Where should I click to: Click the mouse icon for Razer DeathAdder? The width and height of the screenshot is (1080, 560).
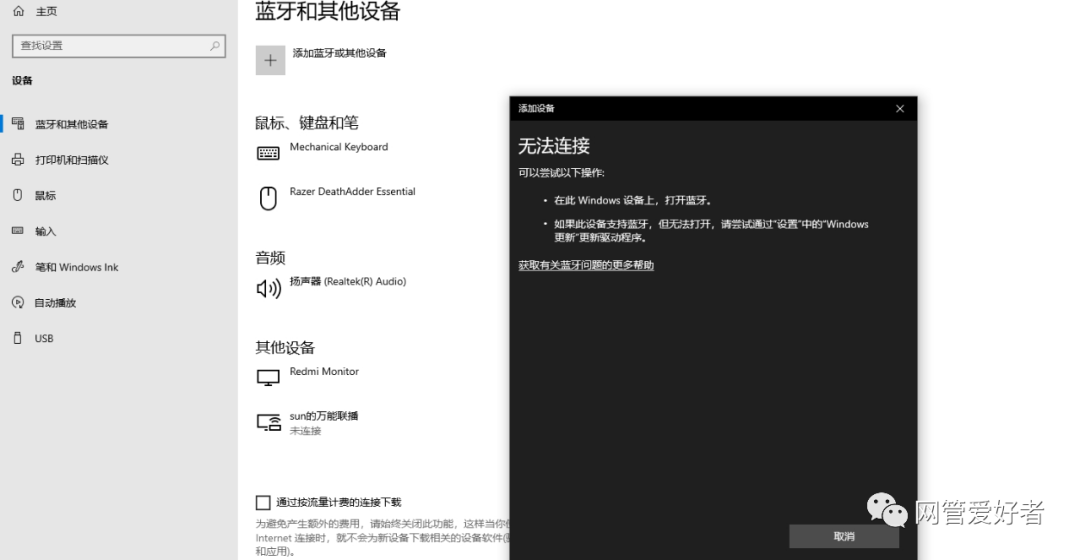[x=268, y=198]
